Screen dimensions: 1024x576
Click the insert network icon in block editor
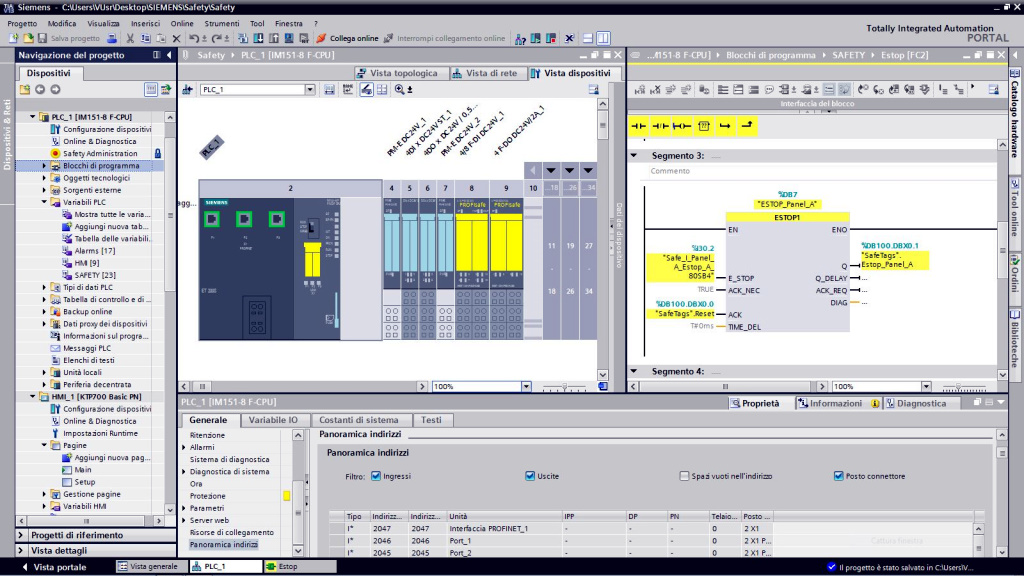coord(640,89)
